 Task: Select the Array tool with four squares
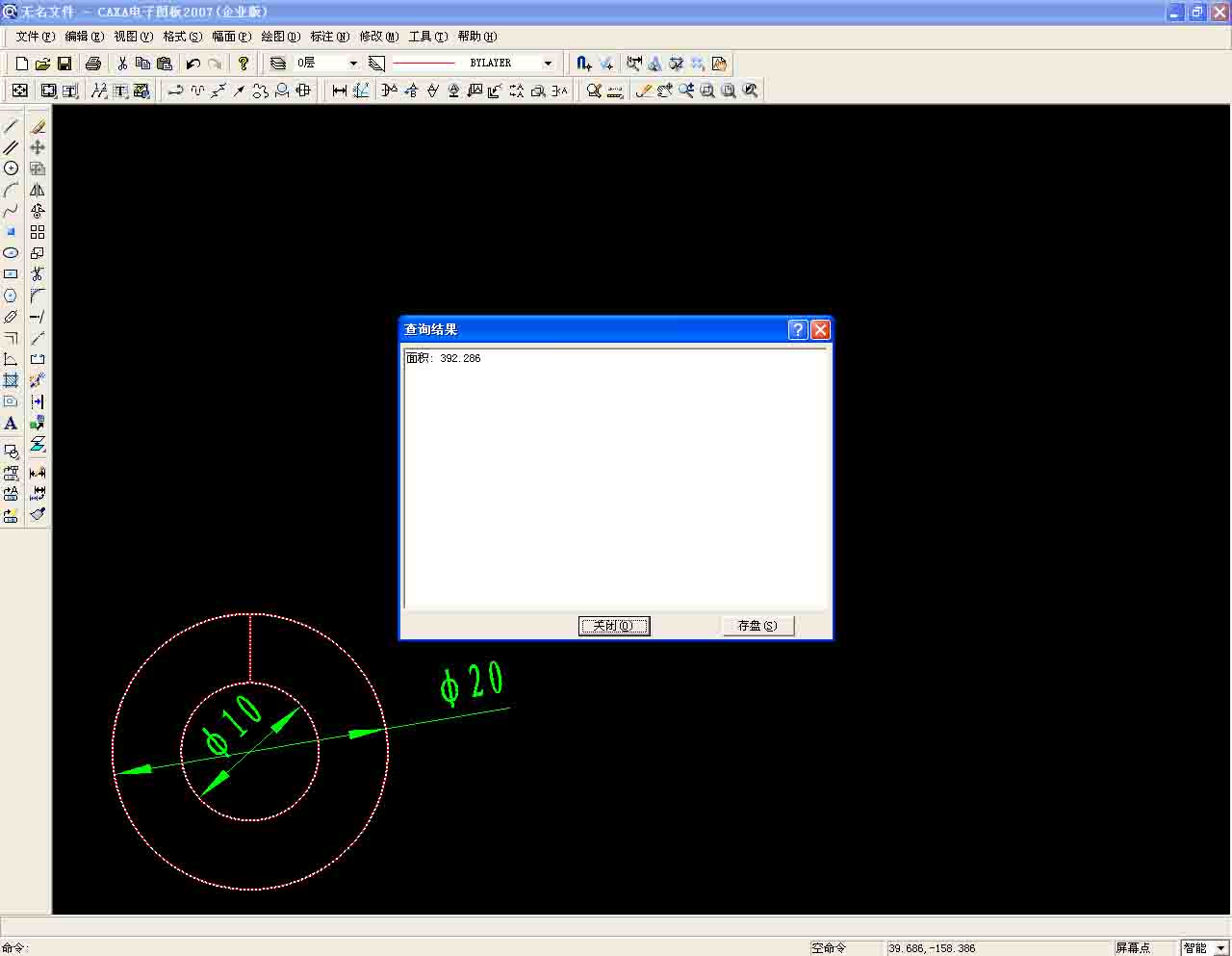tap(38, 232)
